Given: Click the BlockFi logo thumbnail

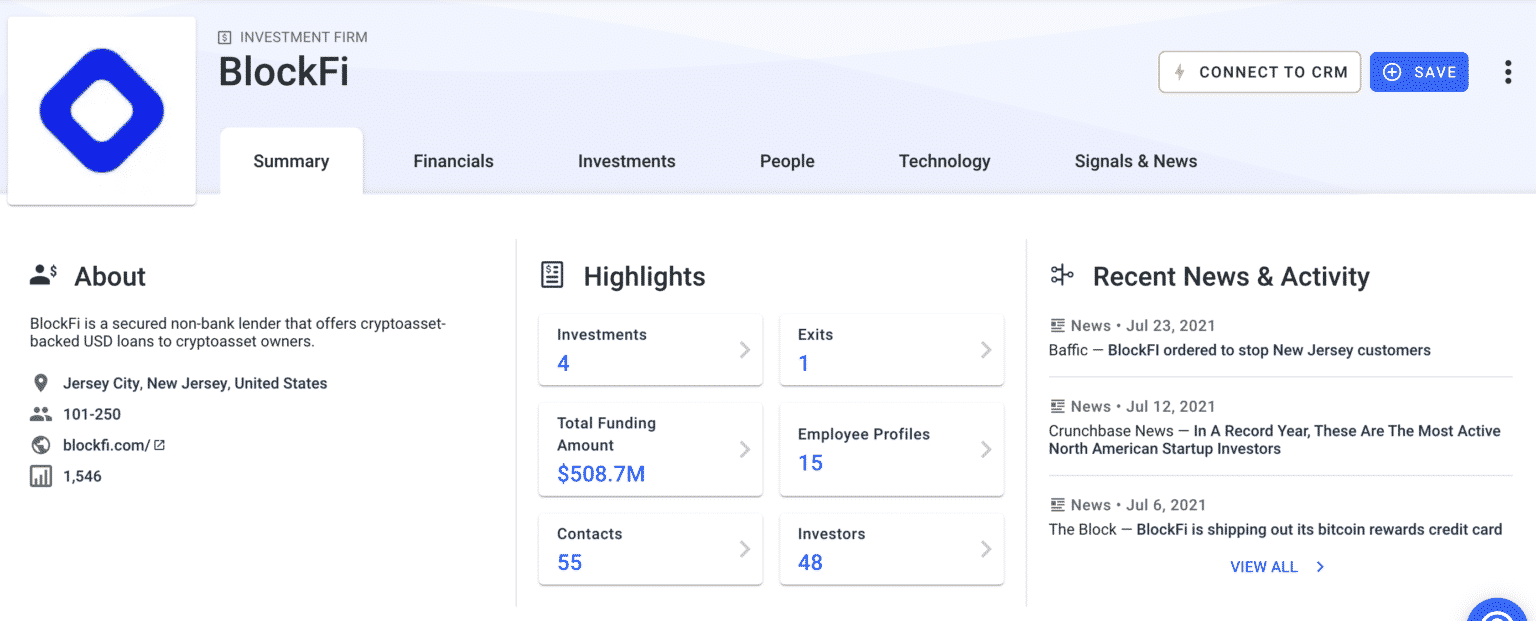Looking at the screenshot, I should (x=101, y=110).
